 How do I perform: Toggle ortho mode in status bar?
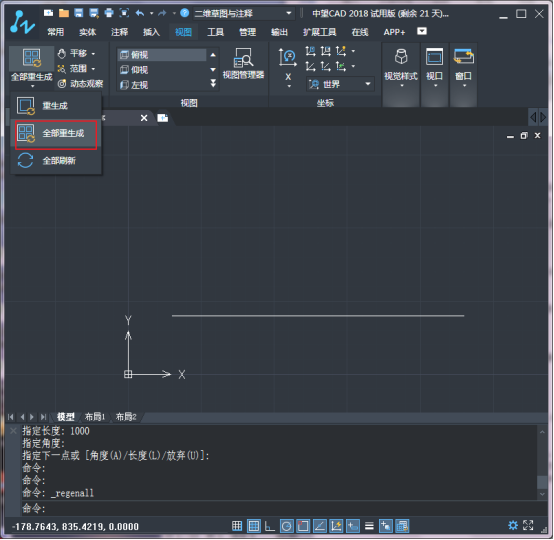point(270,526)
